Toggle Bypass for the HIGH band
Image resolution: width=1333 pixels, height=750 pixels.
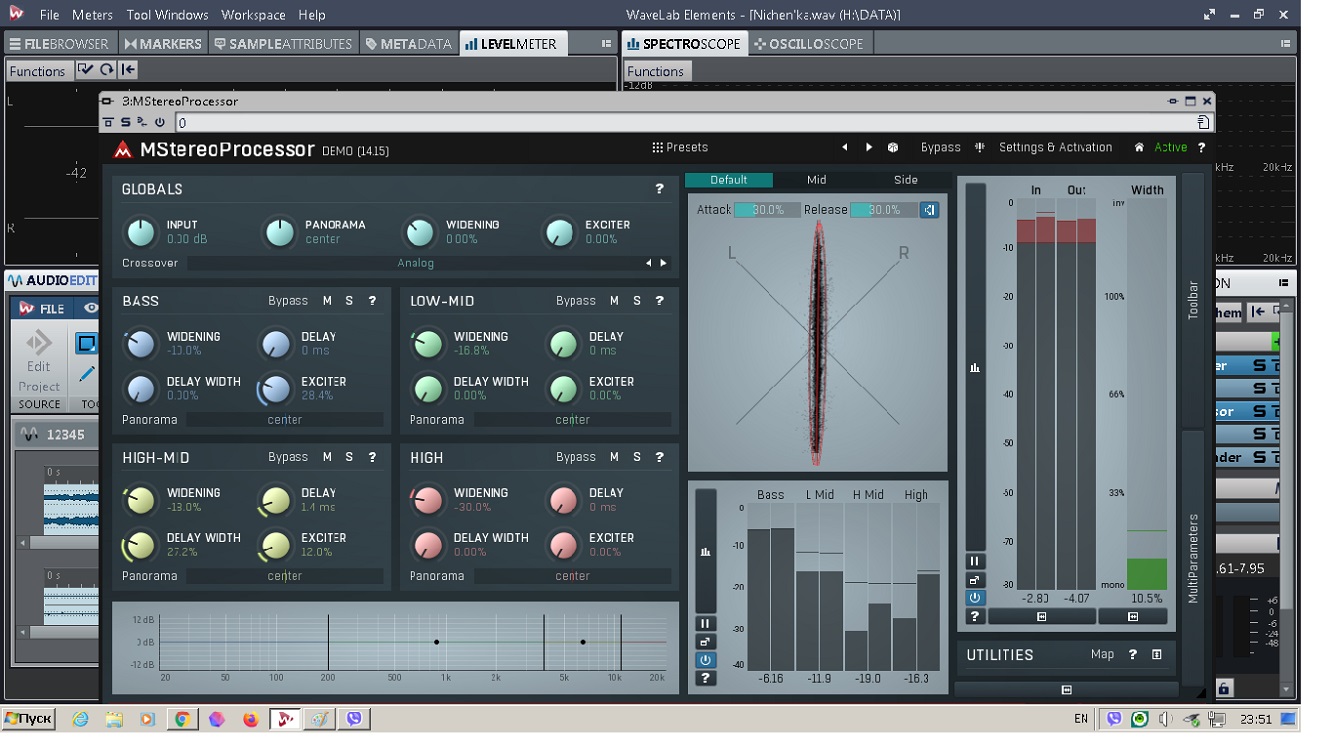576,457
